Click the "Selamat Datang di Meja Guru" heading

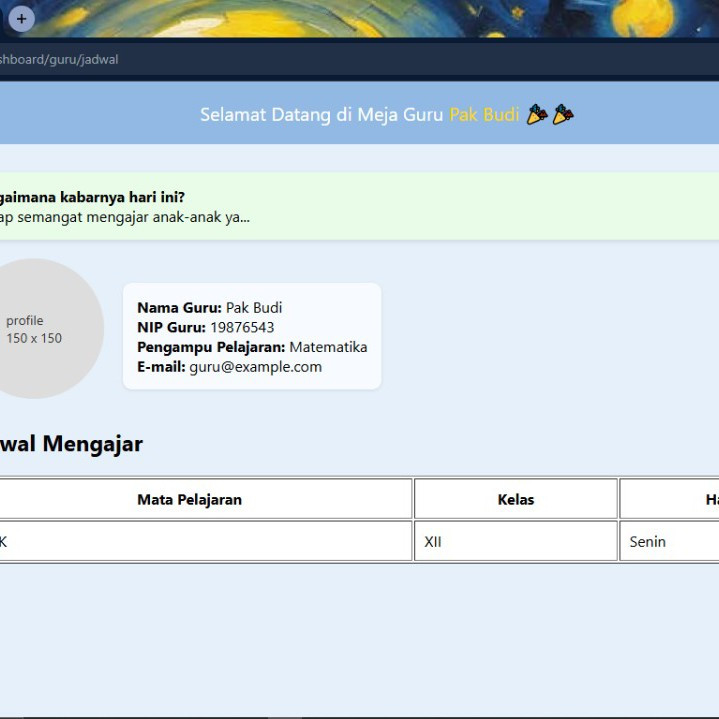(x=321, y=115)
